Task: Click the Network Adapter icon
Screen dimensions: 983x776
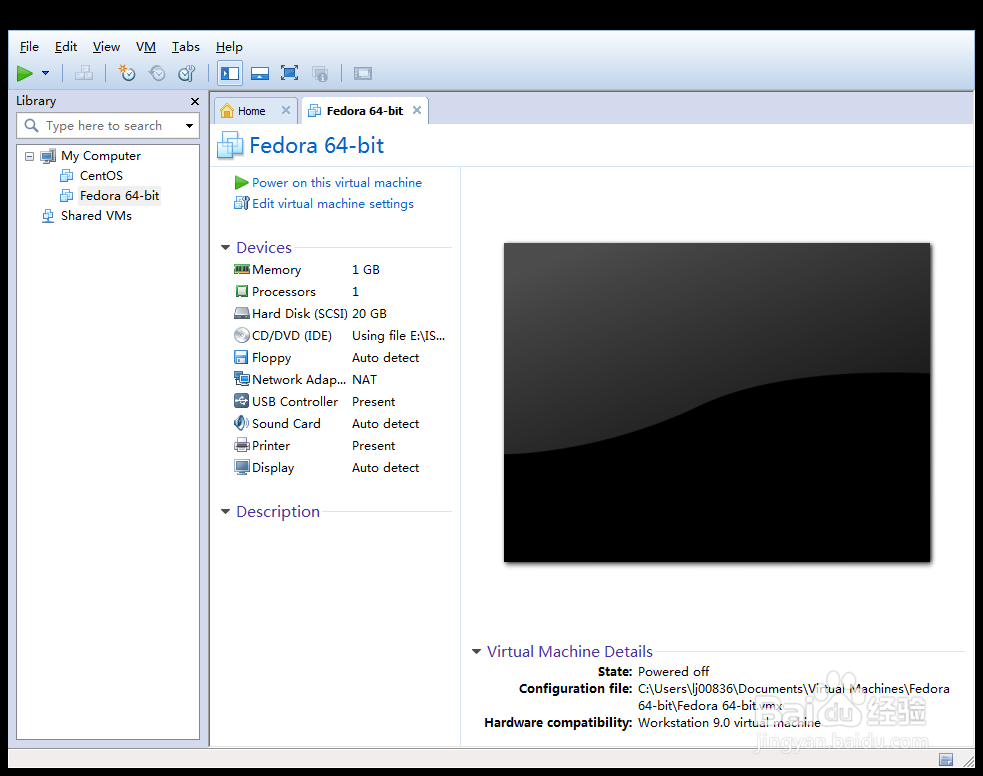Action: [241, 379]
